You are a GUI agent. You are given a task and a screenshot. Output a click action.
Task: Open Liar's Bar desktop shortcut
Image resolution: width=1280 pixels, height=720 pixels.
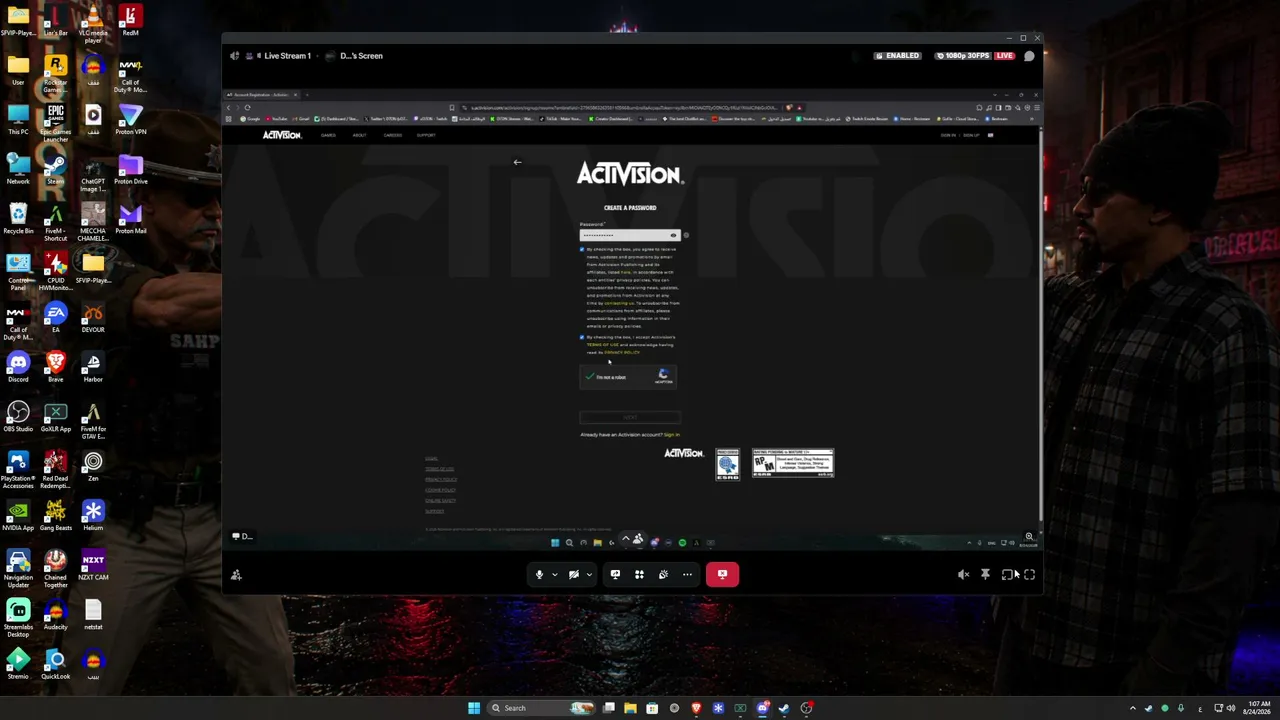[x=56, y=20]
